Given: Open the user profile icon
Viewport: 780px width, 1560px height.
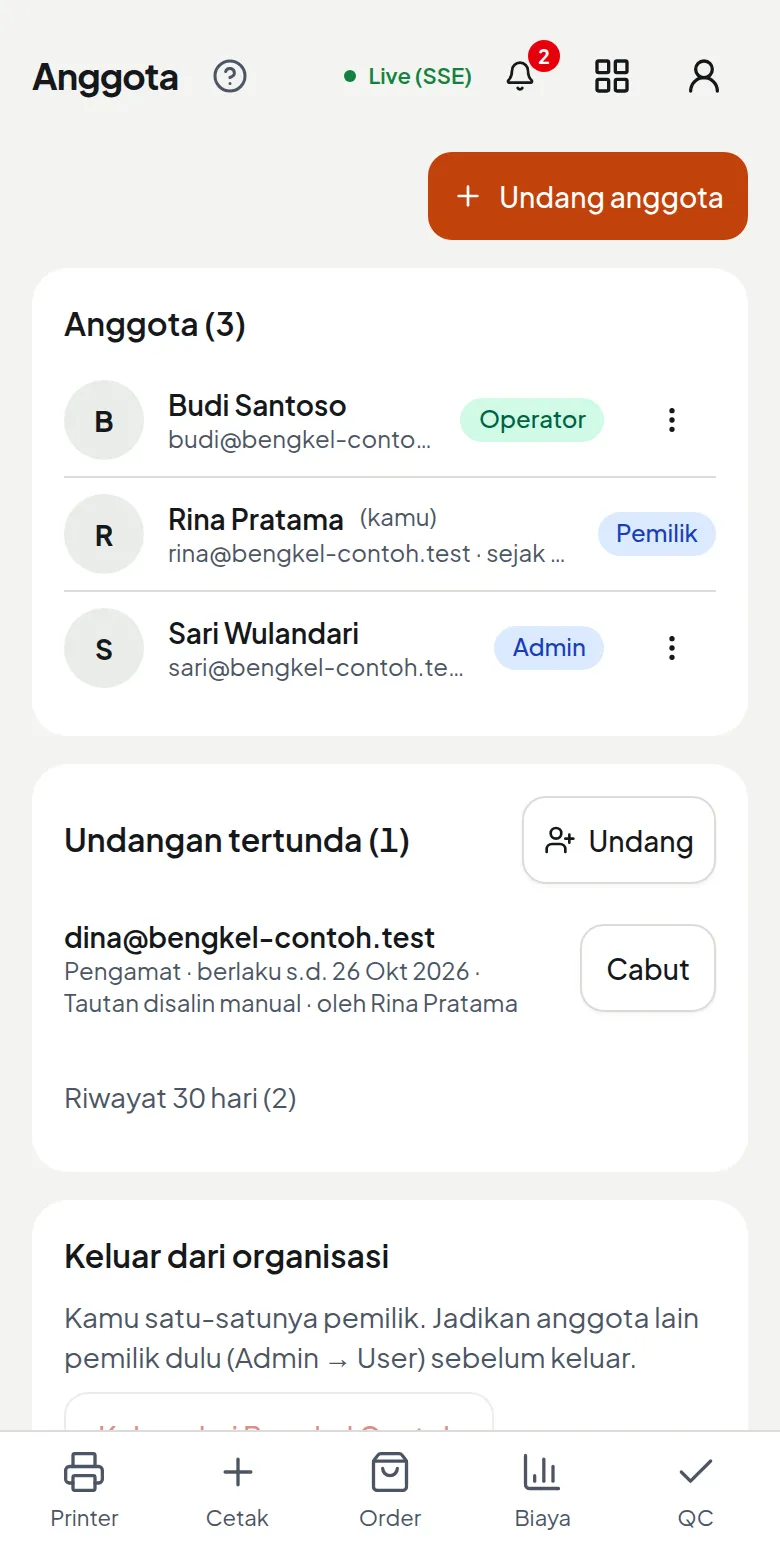Looking at the screenshot, I should point(704,76).
